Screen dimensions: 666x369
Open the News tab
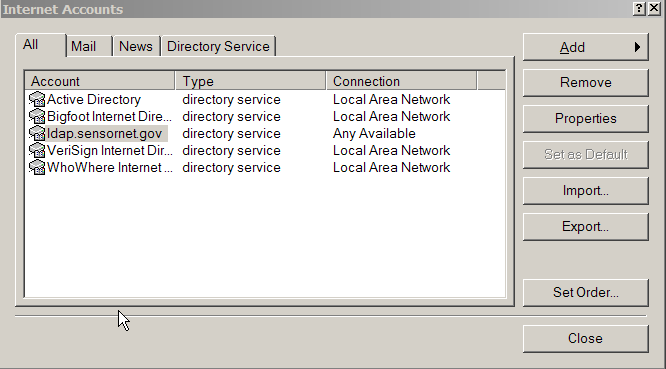coord(136,46)
